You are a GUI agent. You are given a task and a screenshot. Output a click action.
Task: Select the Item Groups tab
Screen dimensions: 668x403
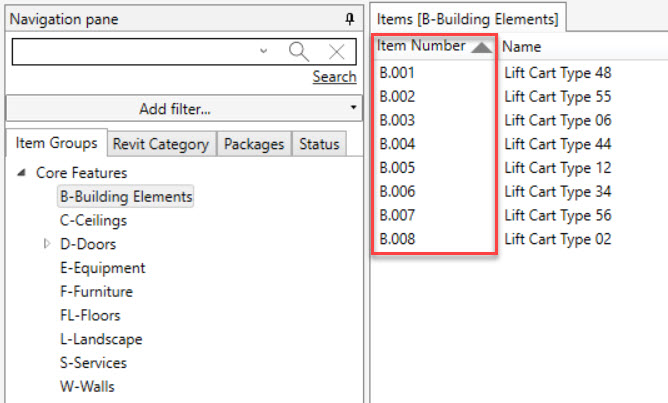coord(57,143)
